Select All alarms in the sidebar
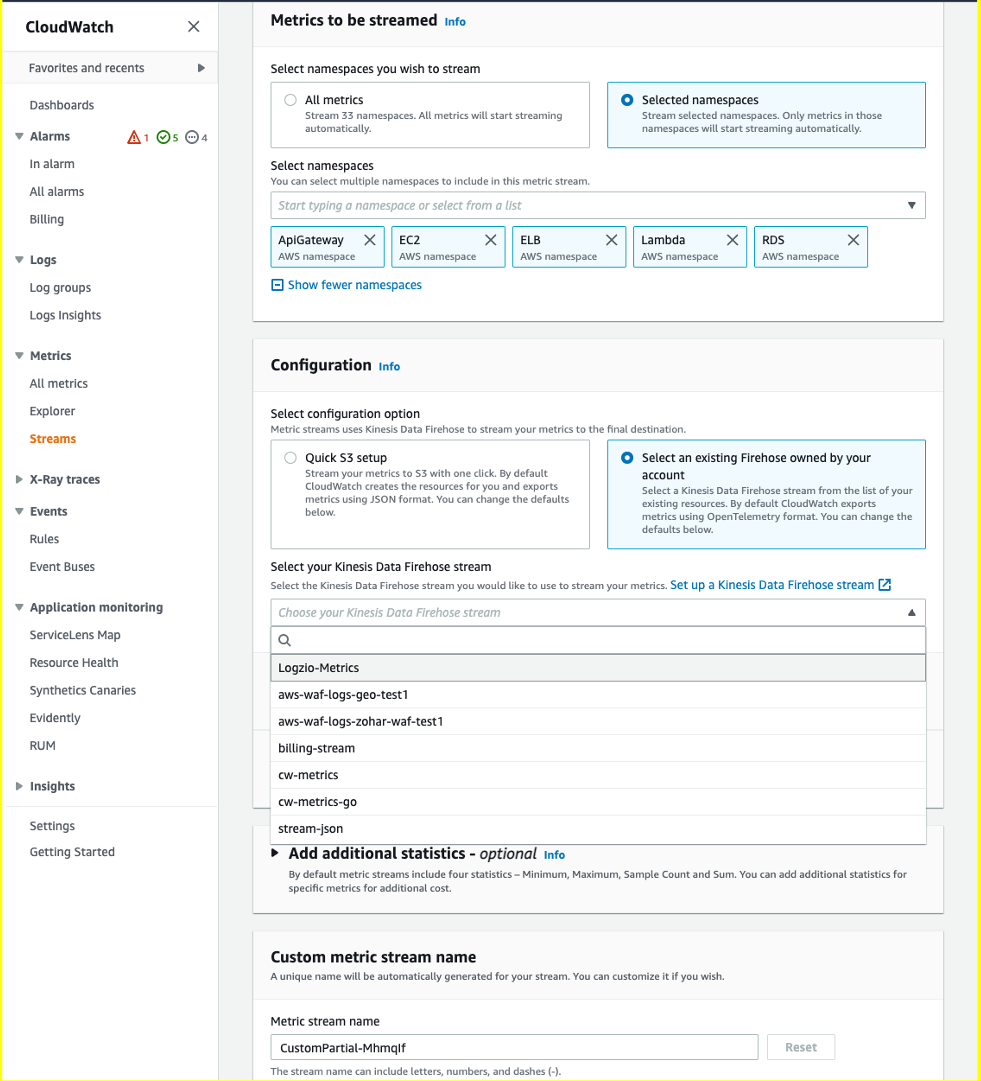Viewport: 981px width, 1081px height. [56, 191]
